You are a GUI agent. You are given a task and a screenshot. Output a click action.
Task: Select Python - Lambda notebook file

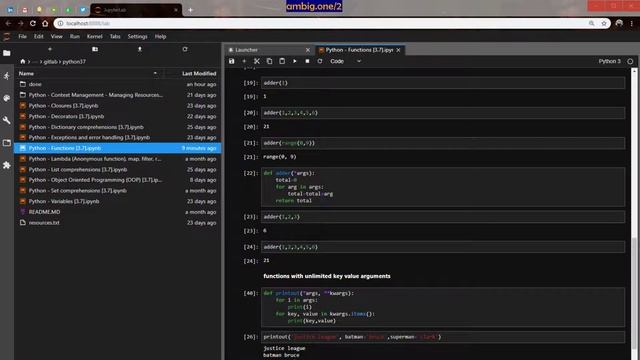pyautogui.click(x=118, y=159)
